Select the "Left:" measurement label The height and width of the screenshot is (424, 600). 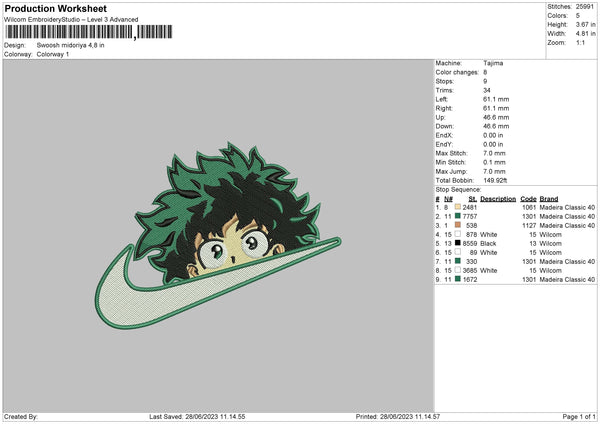442,99
